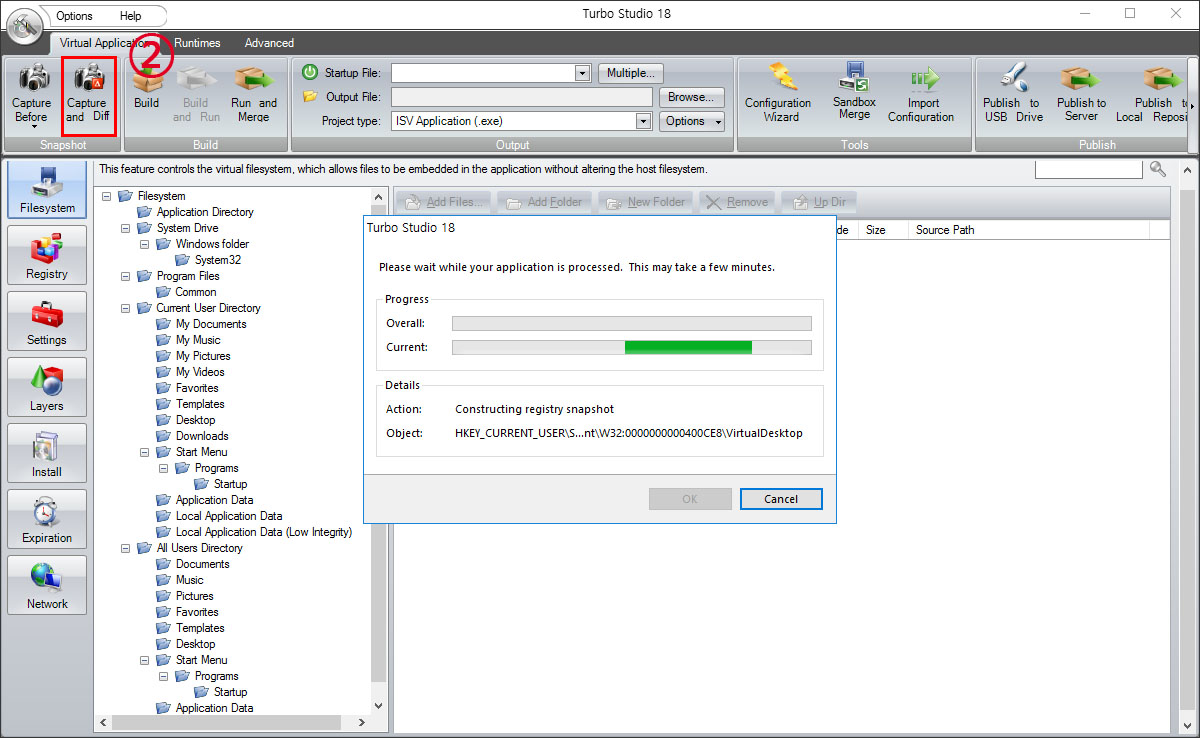Switch to the Virtual Application tab
Image resolution: width=1200 pixels, height=738 pixels.
[103, 43]
